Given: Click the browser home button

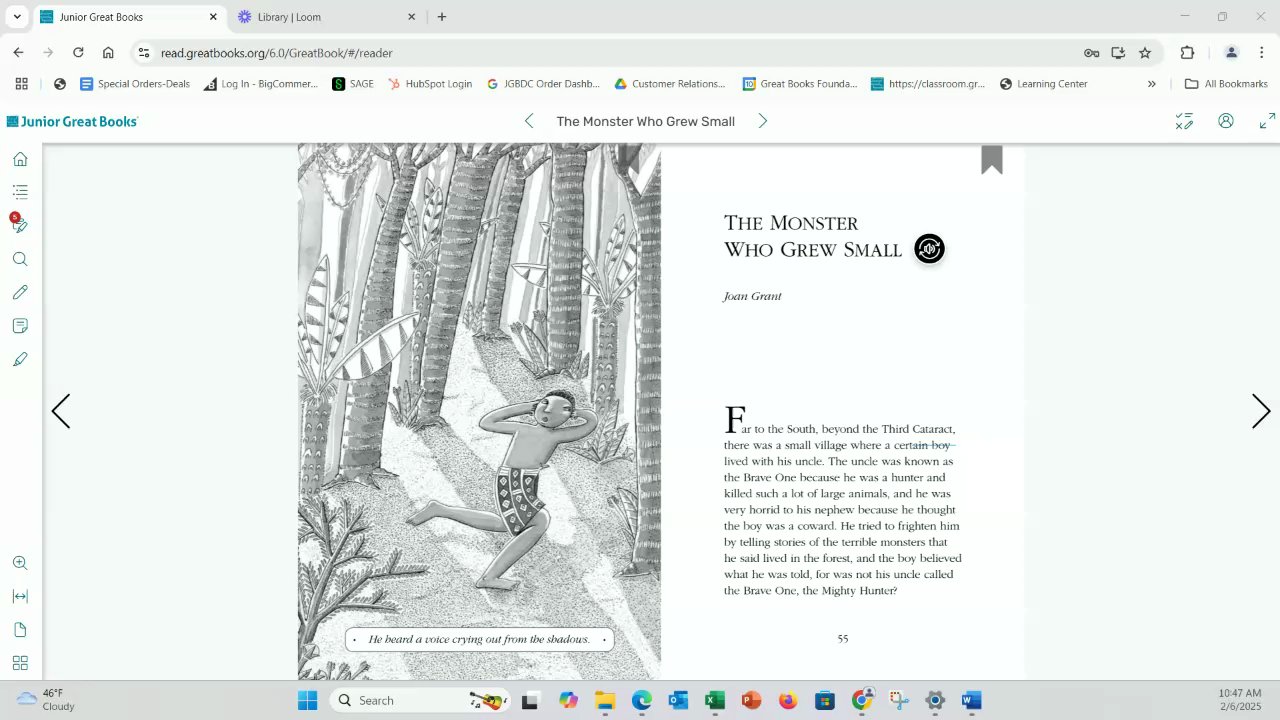Looking at the screenshot, I should pyautogui.click(x=108, y=53).
